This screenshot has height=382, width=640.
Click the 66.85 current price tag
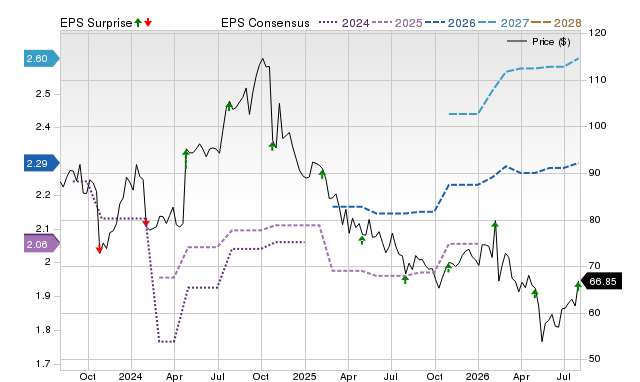pos(602,282)
